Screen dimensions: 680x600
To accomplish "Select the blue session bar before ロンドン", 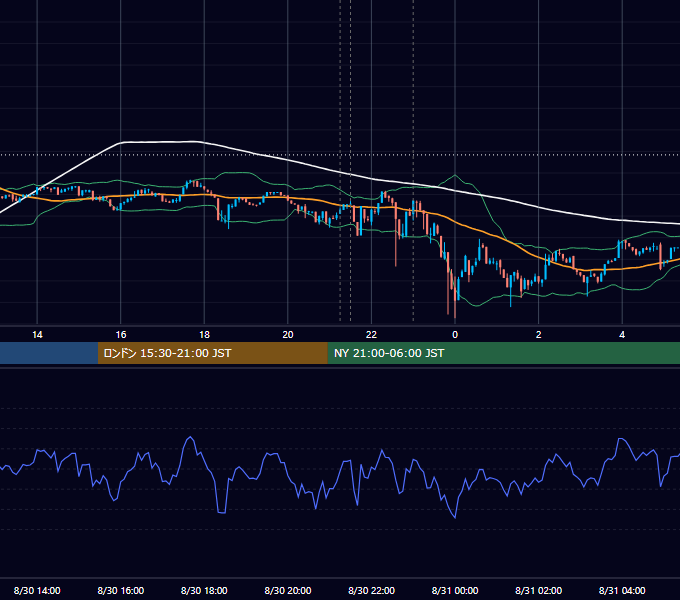I will point(49,353).
